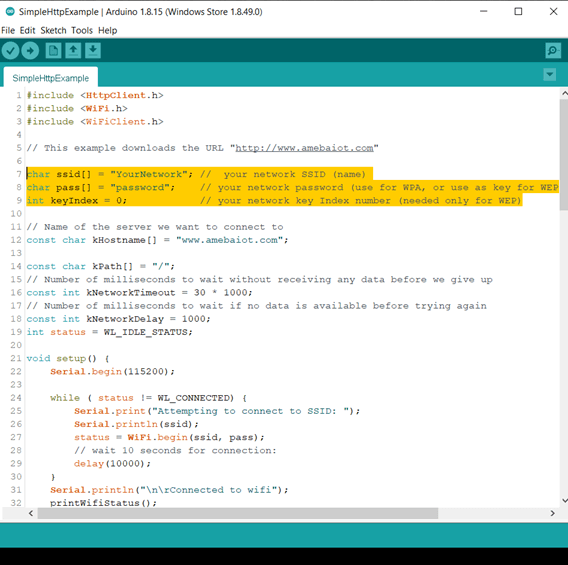Click the vertical scrollbar down arrow
The image size is (568, 565).
(564, 501)
